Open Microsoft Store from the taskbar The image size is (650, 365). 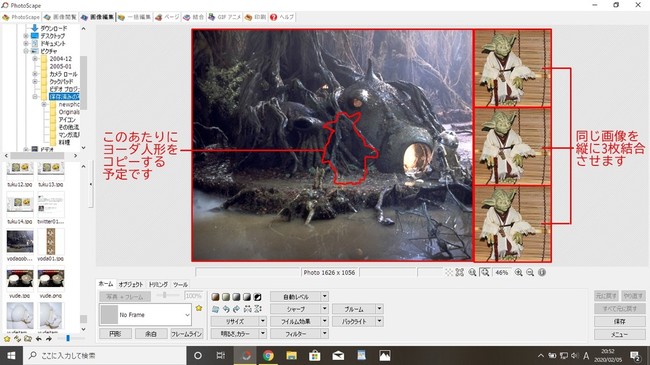coord(315,355)
